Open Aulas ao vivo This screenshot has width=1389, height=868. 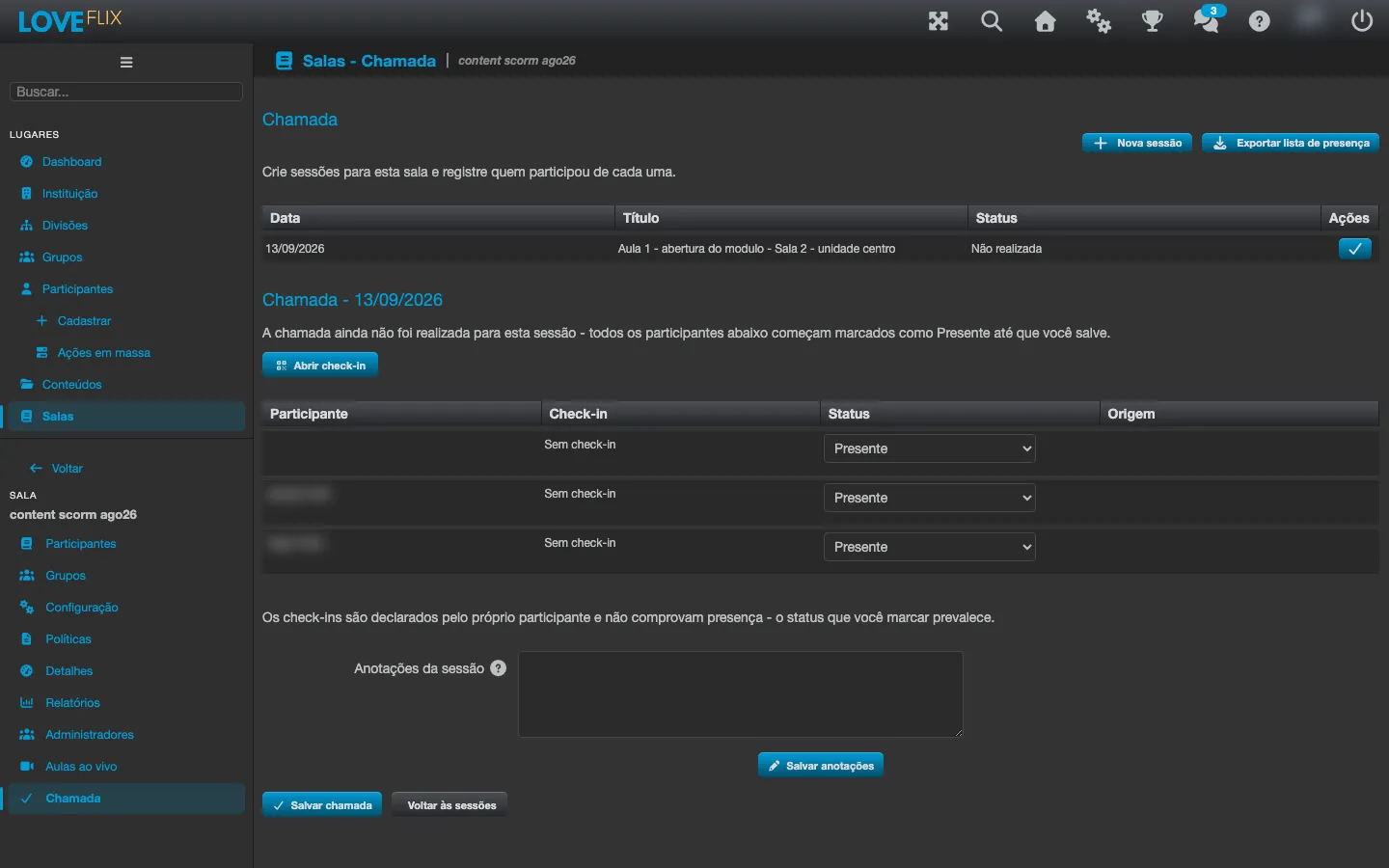coord(80,767)
